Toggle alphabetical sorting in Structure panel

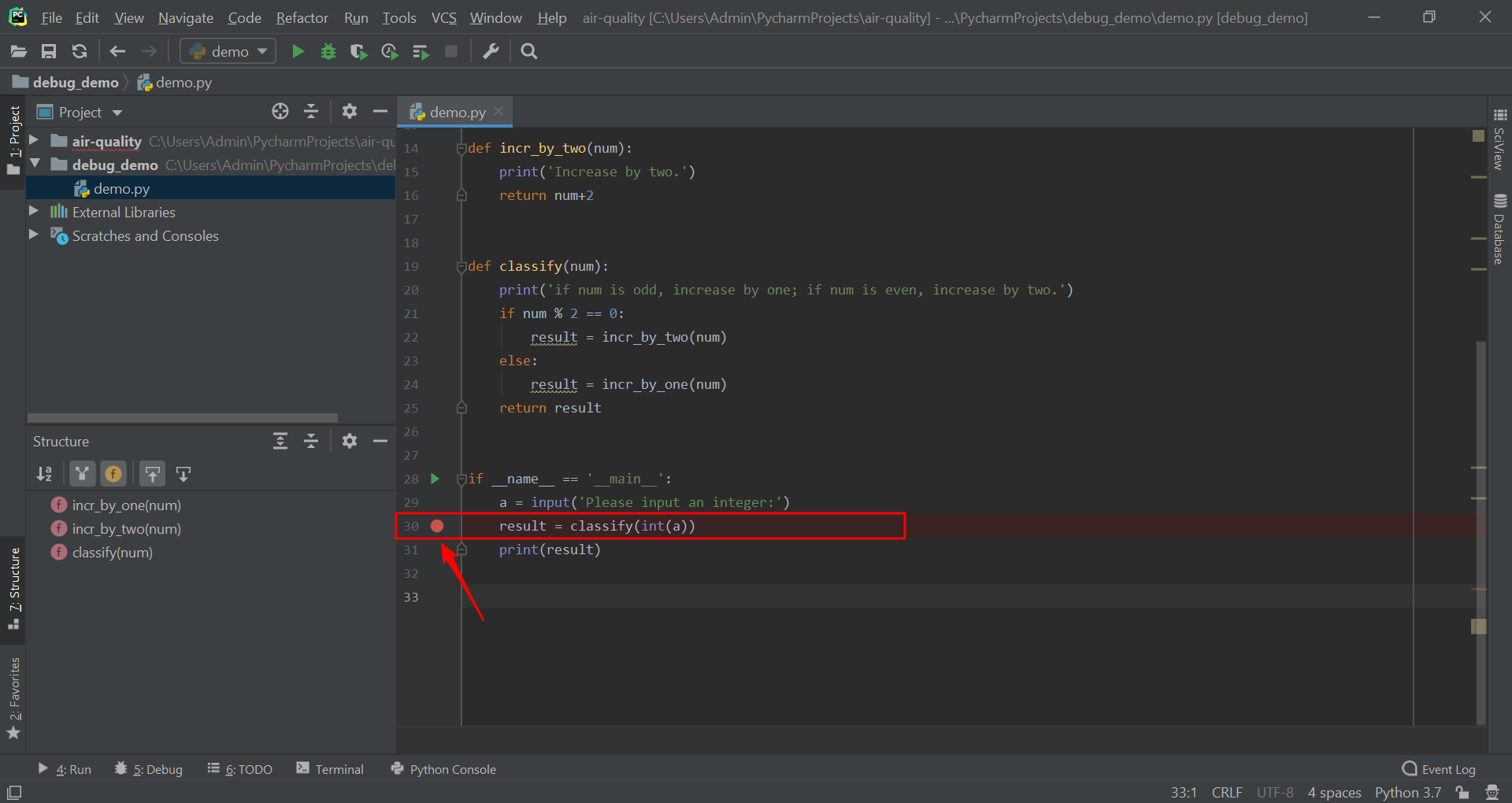coord(44,473)
